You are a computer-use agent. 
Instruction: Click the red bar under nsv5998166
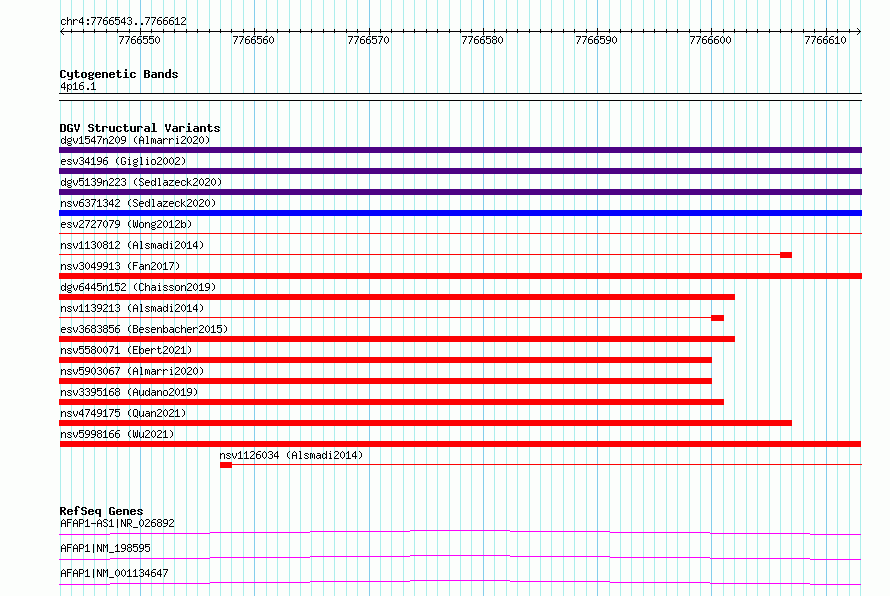460,444
